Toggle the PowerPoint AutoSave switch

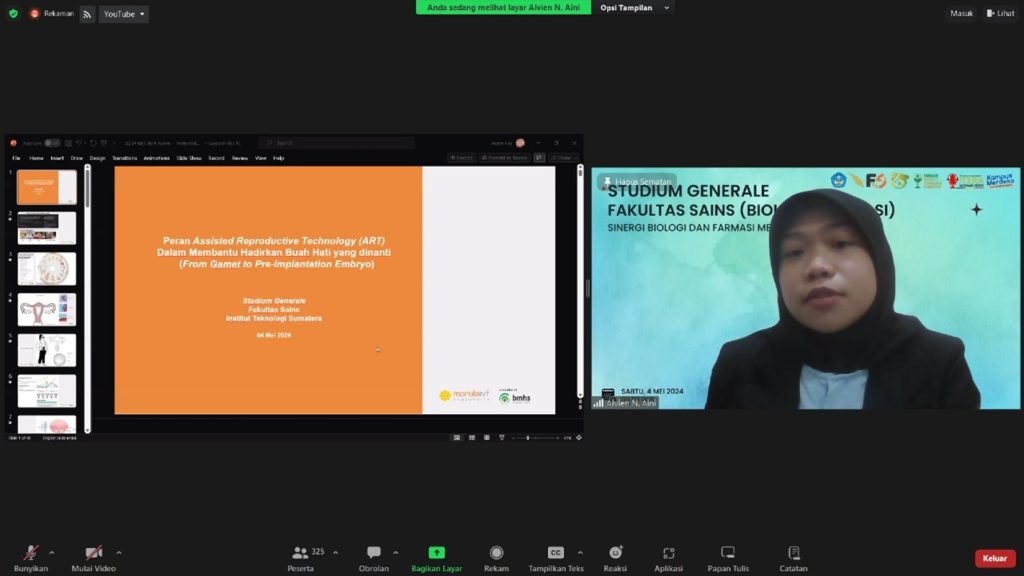[52, 143]
